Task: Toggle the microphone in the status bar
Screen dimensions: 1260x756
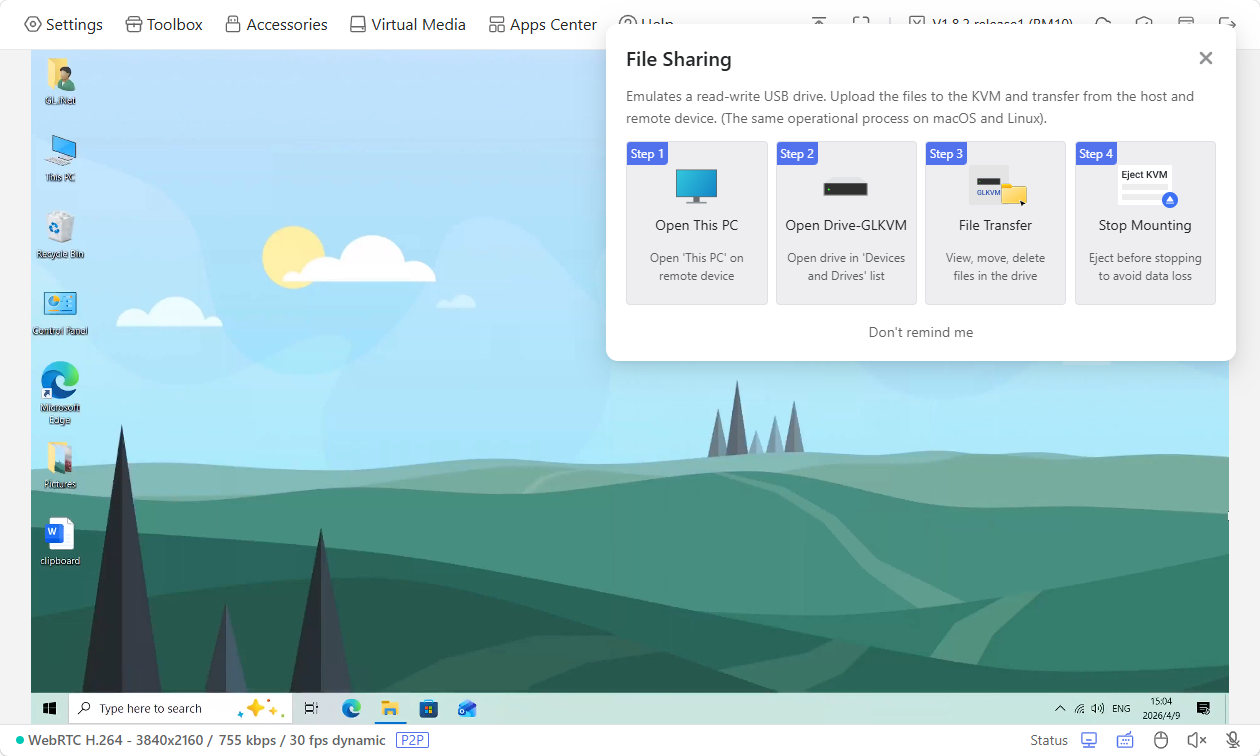Action: tap(1232, 740)
